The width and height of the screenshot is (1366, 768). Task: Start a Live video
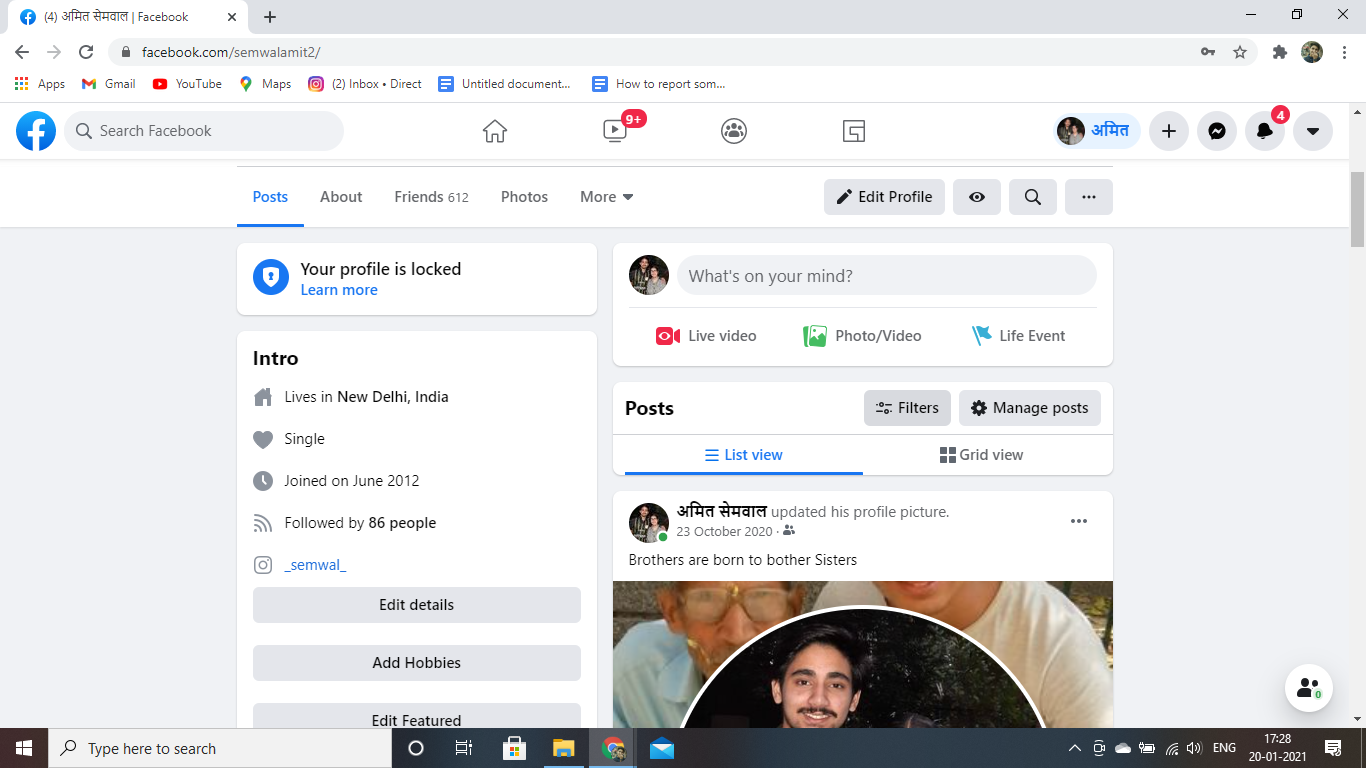706,336
